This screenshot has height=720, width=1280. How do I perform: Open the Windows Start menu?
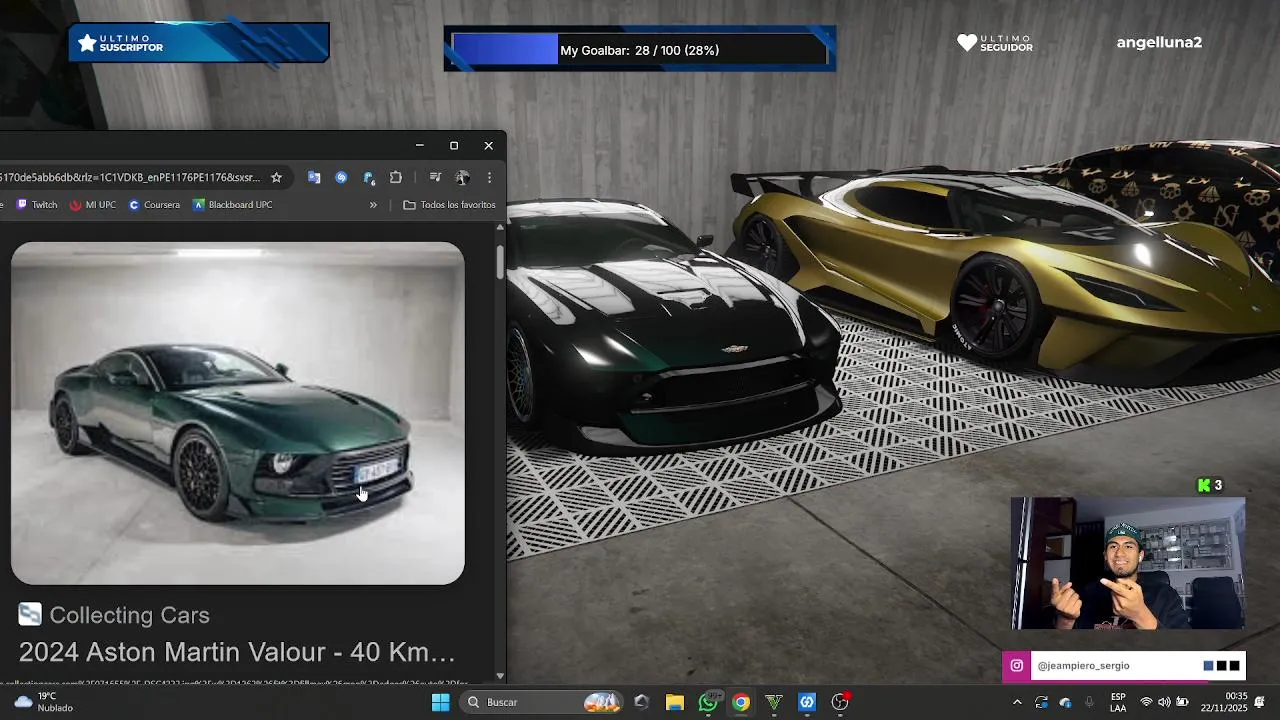440,702
